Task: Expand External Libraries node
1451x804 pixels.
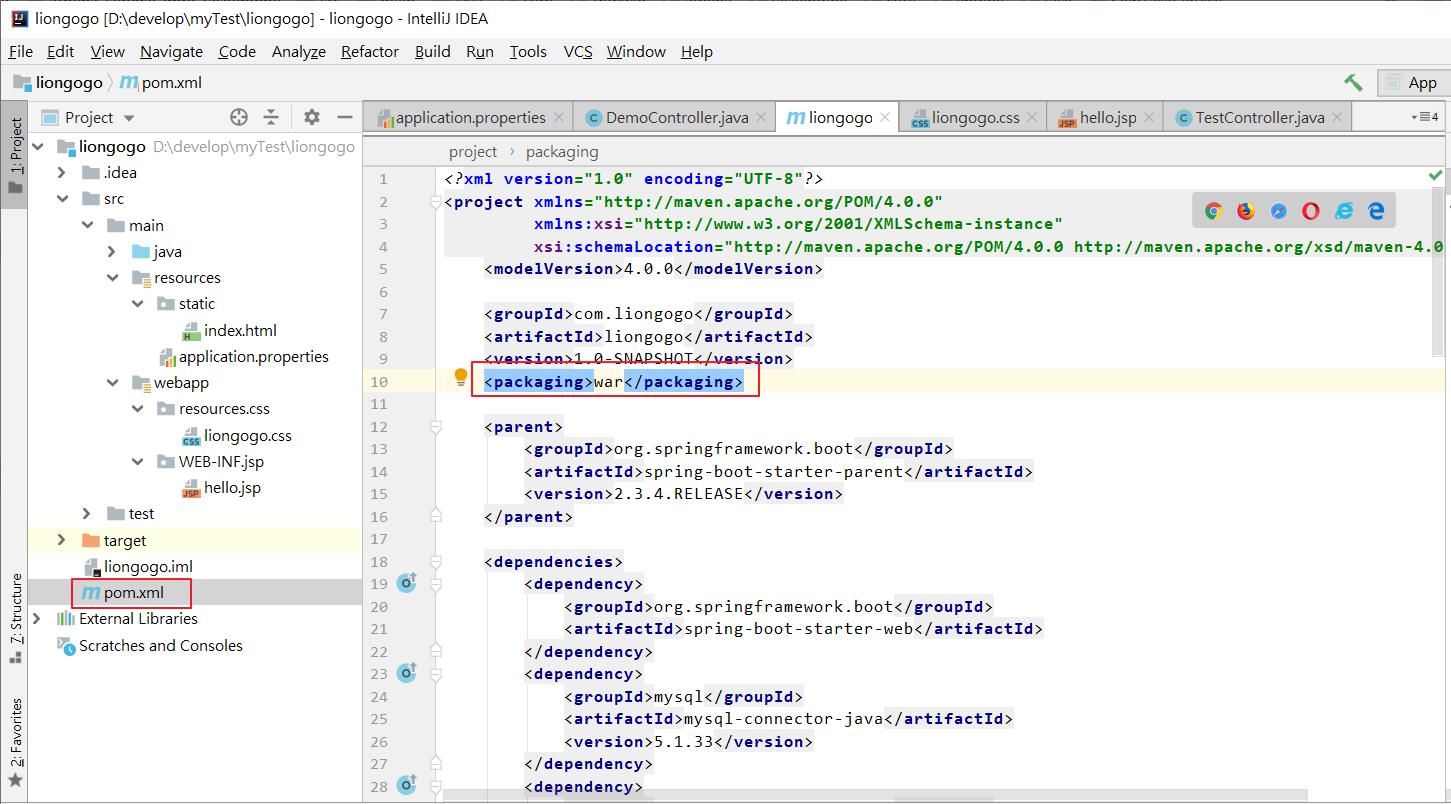Action: [x=38, y=619]
